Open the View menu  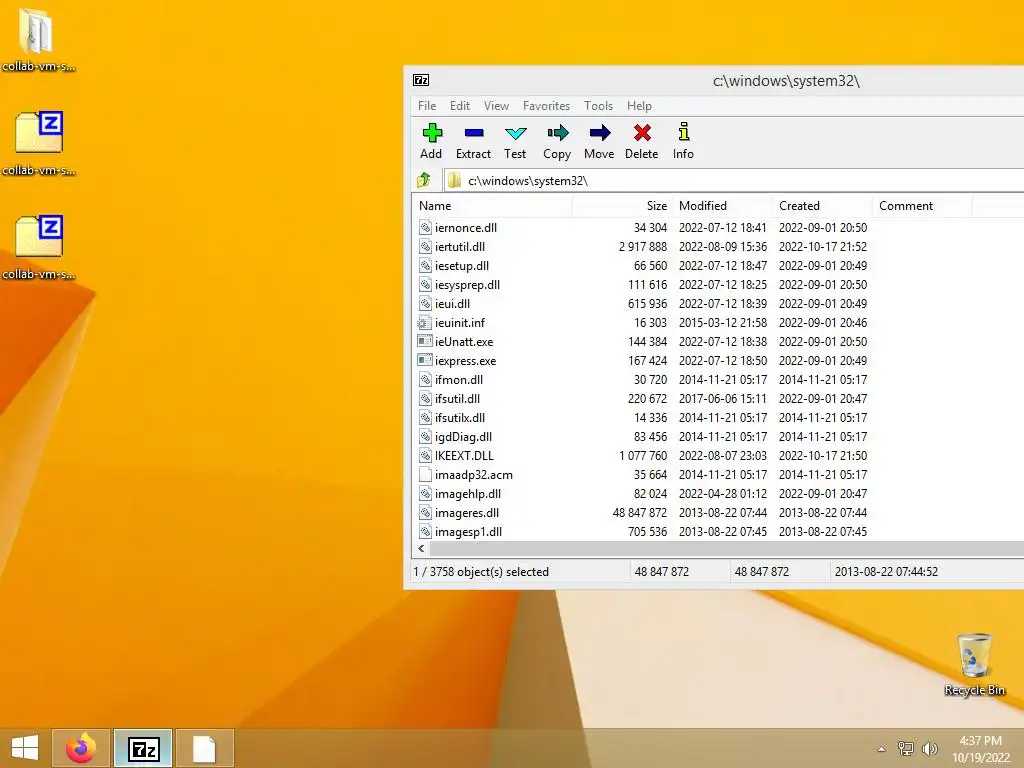click(x=496, y=106)
